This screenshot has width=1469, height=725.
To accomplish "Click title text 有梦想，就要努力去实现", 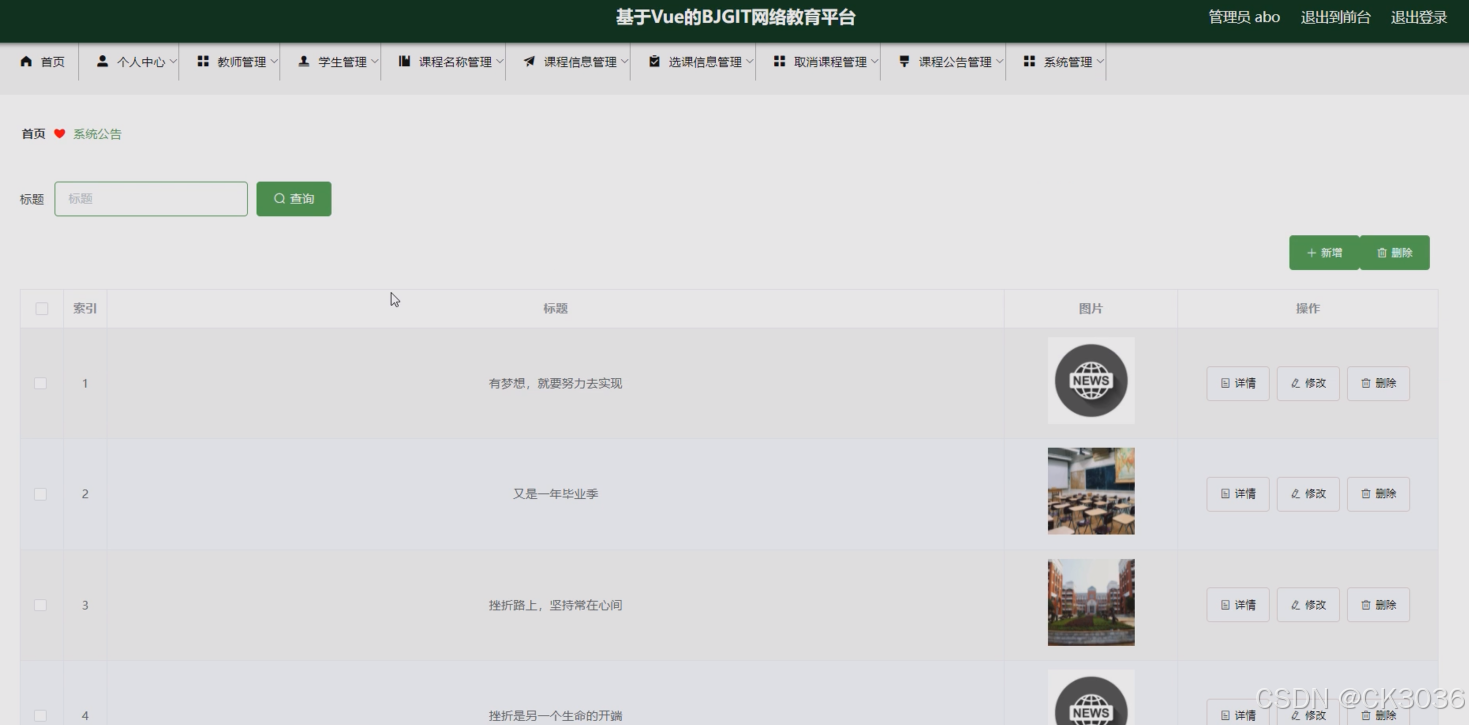I will 555,384.
